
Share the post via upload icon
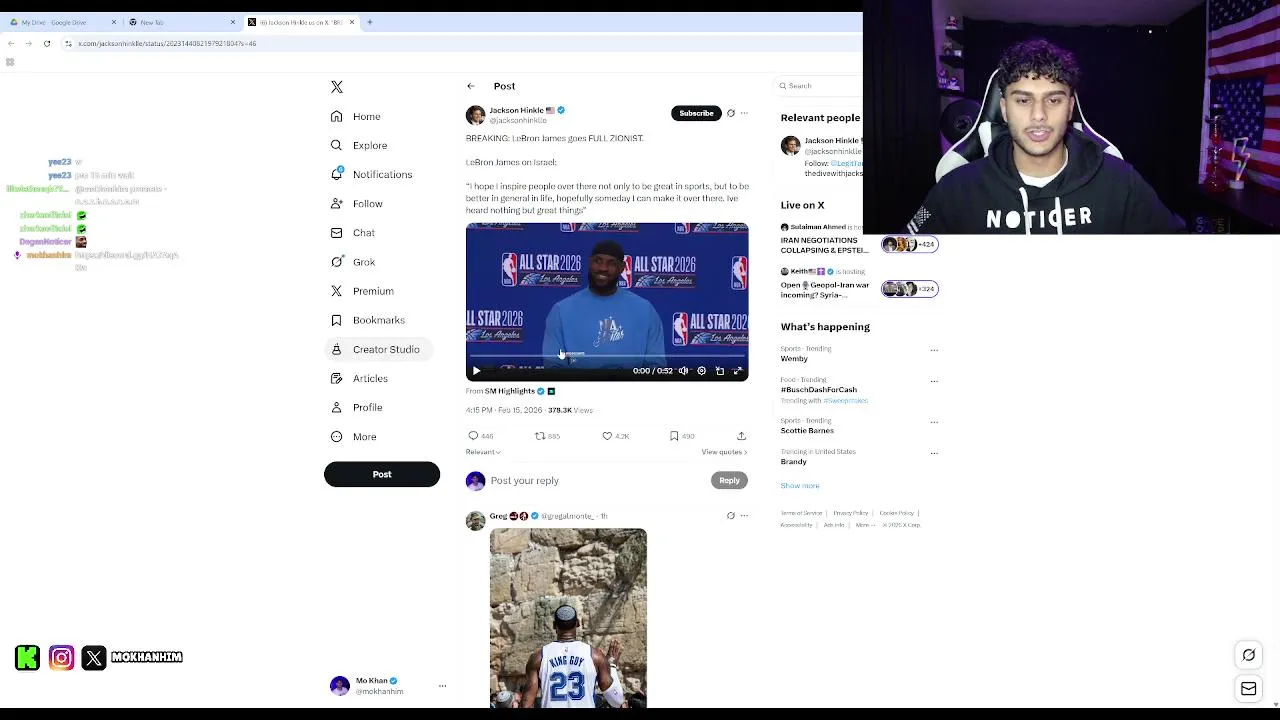pos(741,436)
